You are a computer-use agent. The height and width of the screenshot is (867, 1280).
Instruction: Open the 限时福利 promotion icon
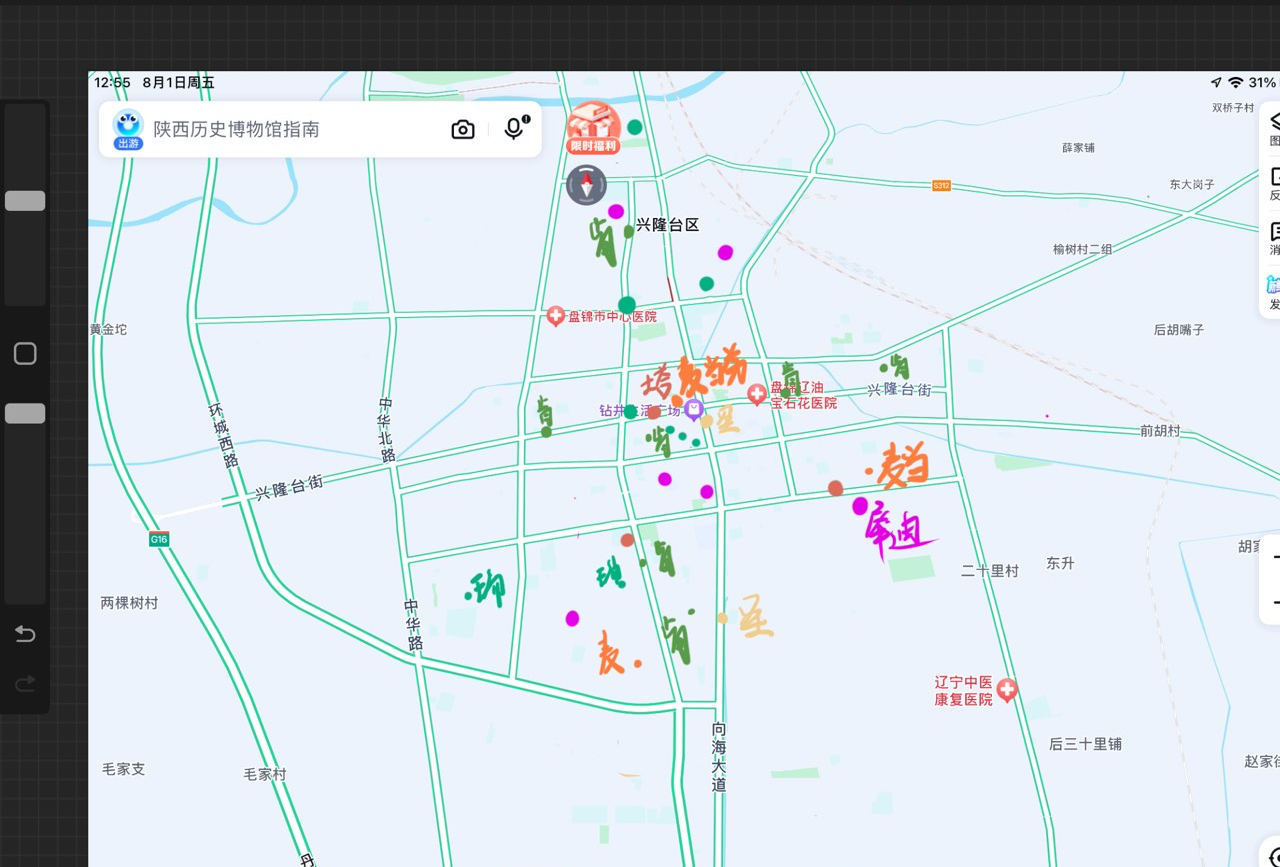click(x=594, y=128)
